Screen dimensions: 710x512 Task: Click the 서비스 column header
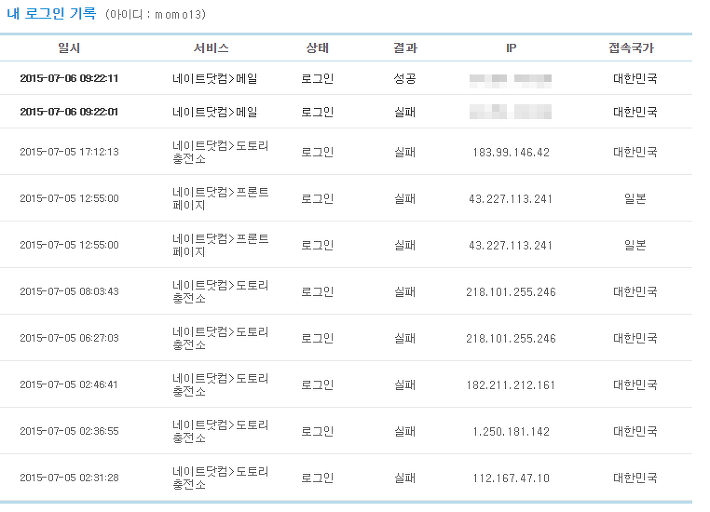211,48
